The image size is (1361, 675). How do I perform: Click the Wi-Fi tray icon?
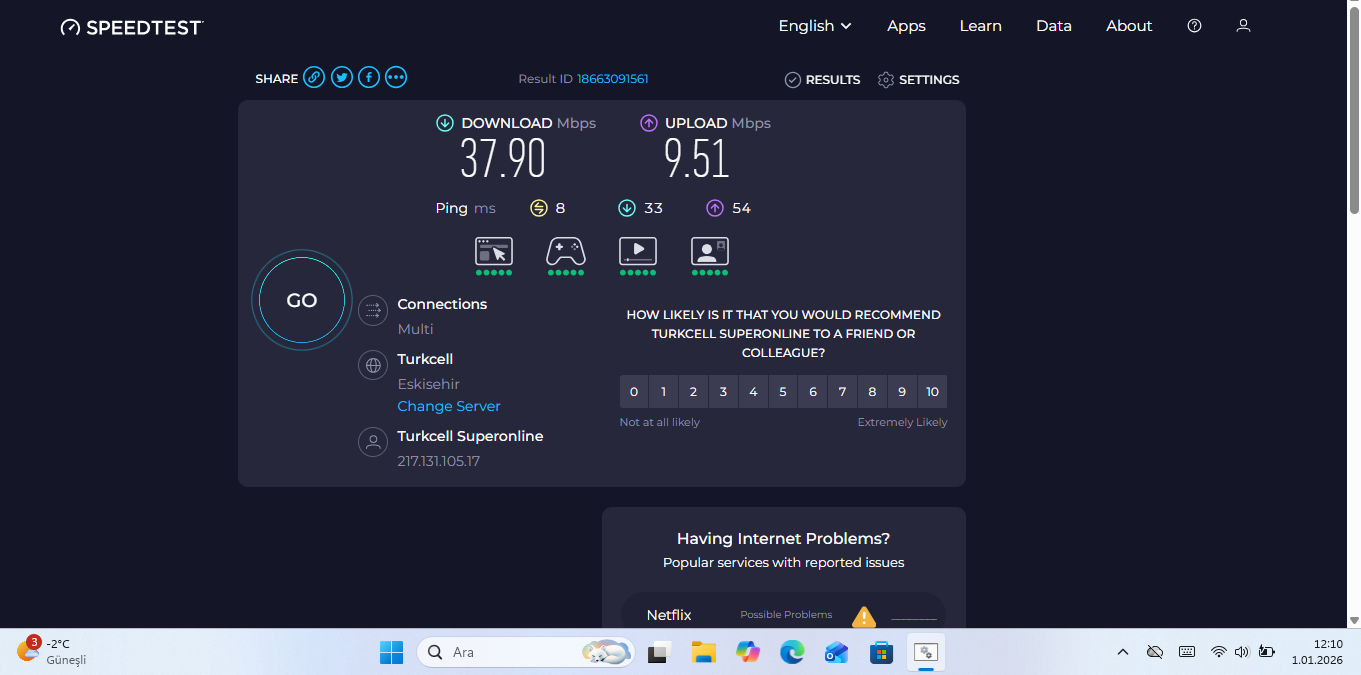[1218, 652]
